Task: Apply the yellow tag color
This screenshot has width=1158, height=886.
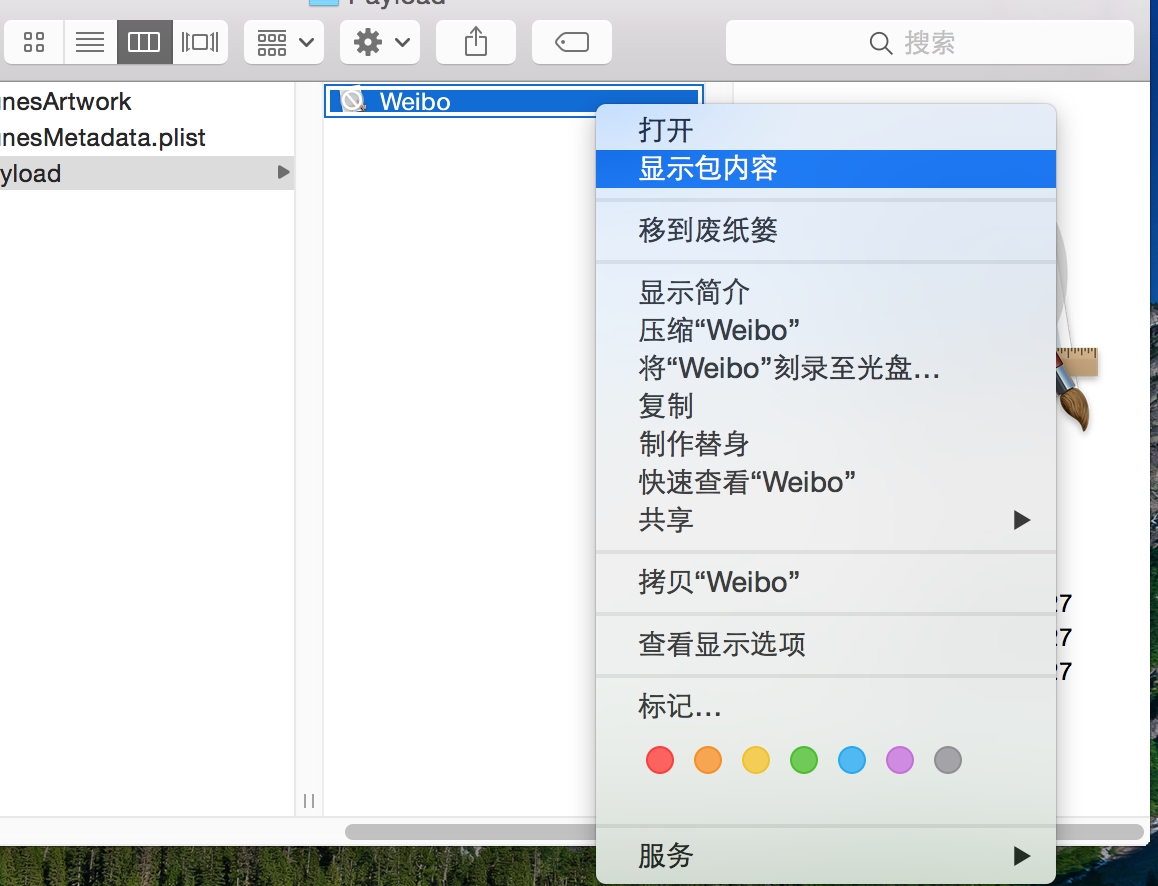Action: pos(756,760)
